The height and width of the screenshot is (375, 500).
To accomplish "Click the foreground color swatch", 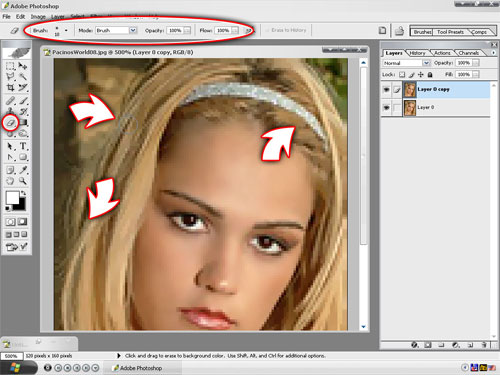I will click(x=12, y=198).
